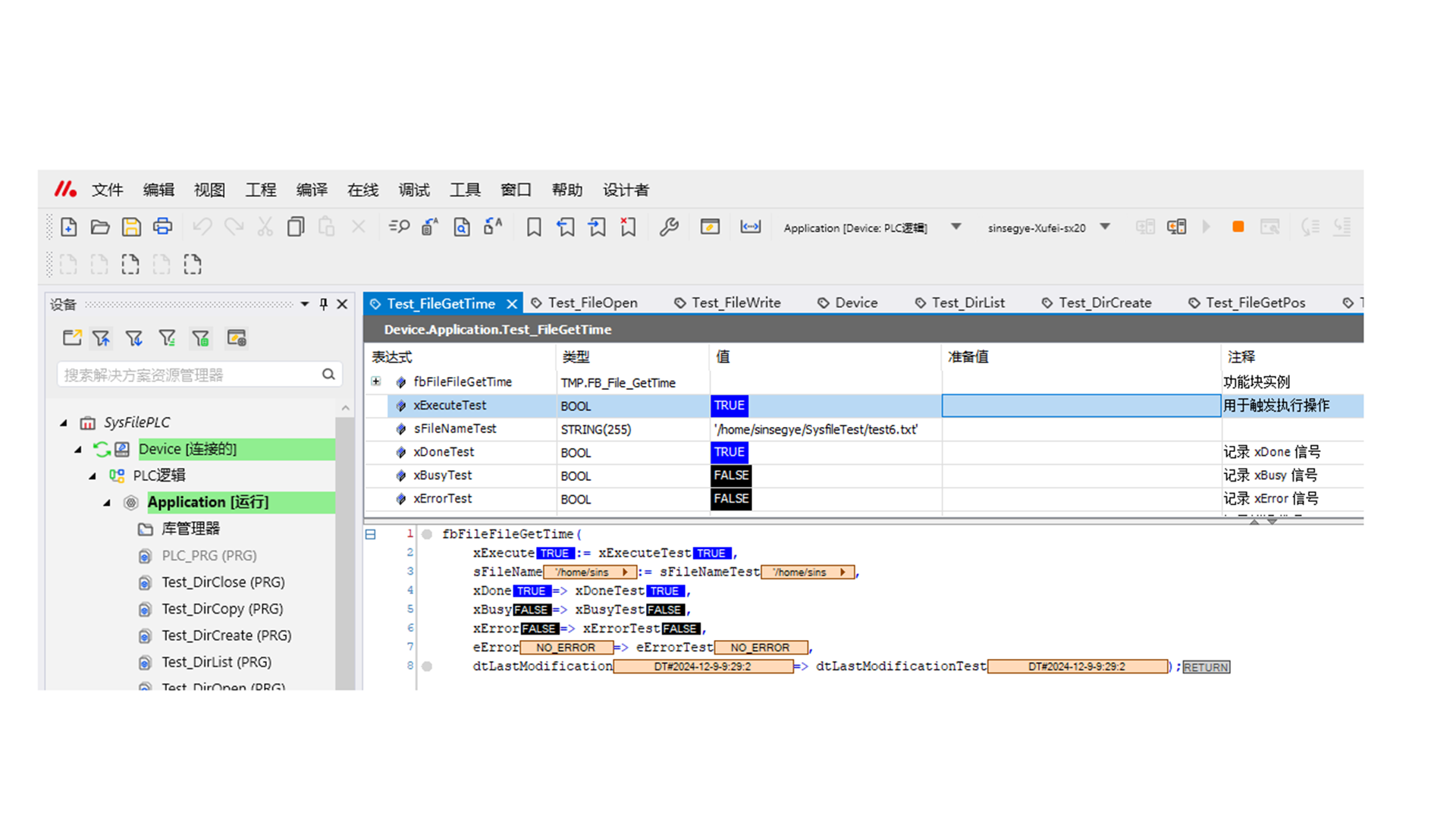1456x819 pixels.
Task: Open the 调试 menu
Action: 414,190
